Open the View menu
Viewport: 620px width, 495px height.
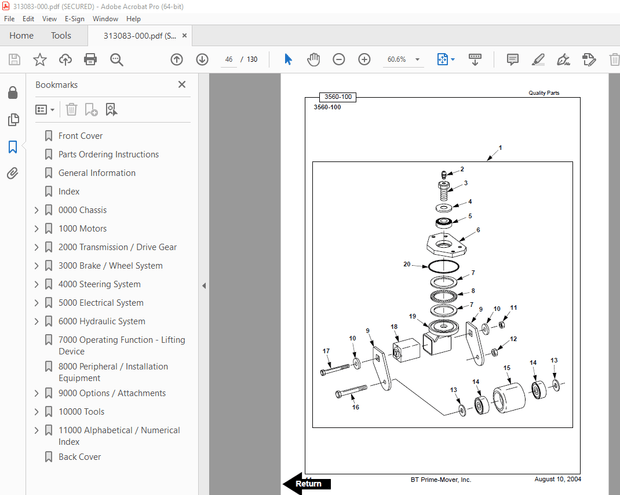(49, 19)
